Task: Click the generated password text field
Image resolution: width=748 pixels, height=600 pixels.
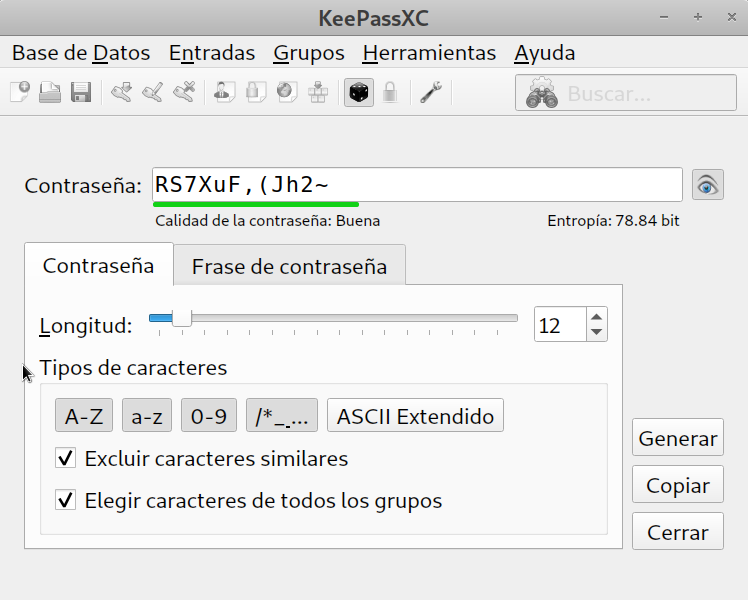Action: (417, 185)
